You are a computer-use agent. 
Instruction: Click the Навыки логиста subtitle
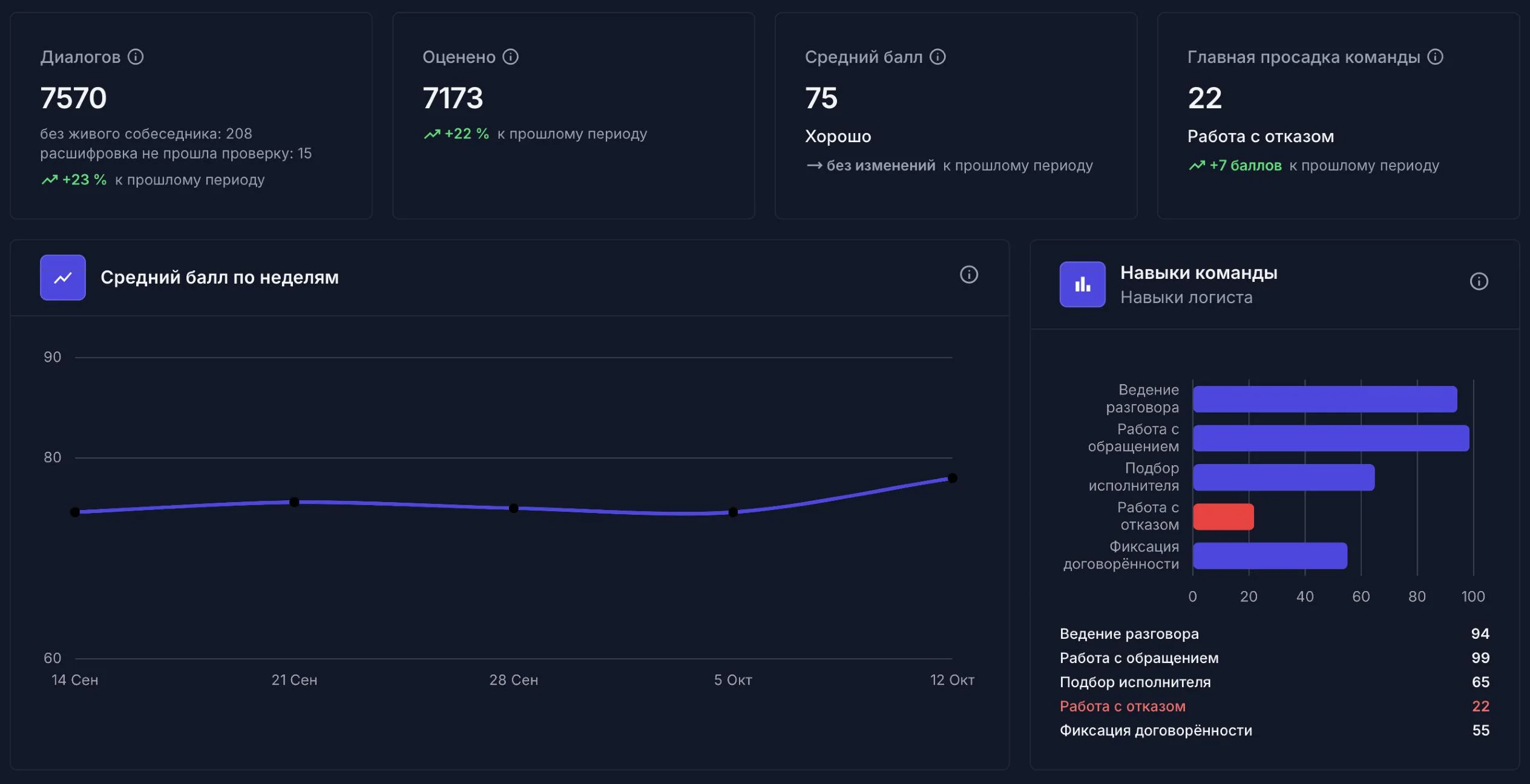[x=1186, y=298]
